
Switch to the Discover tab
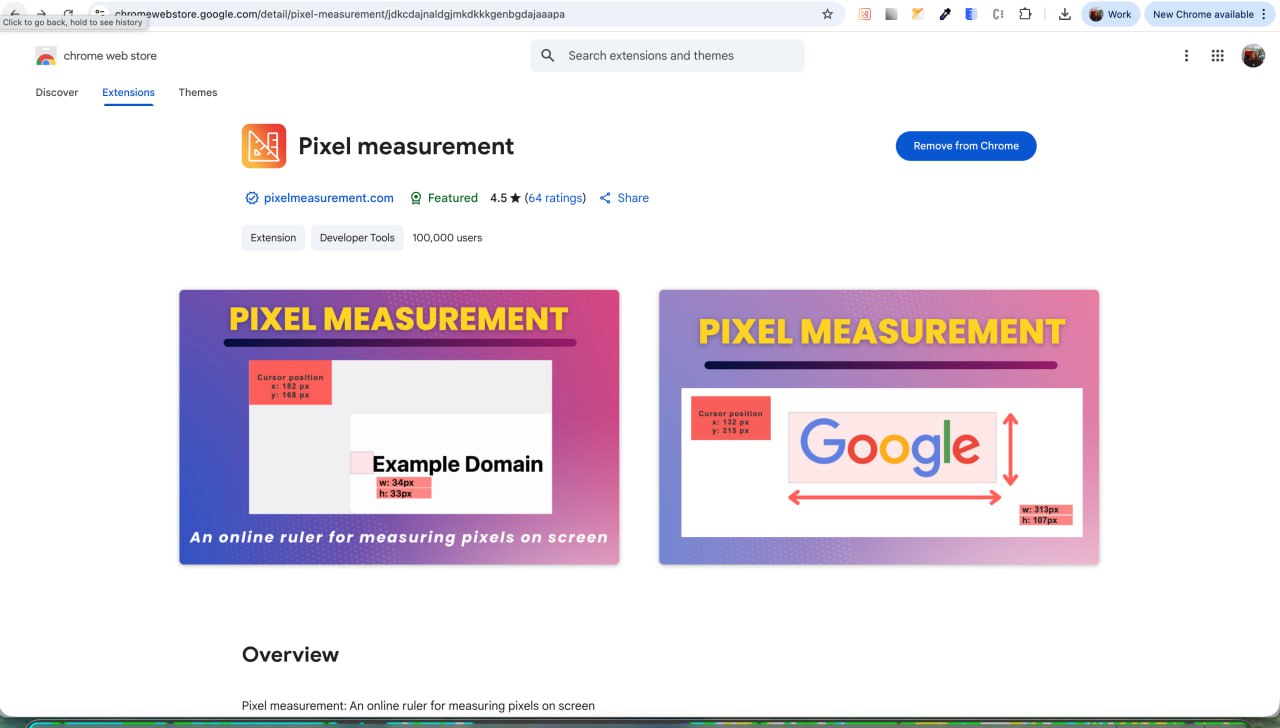[x=57, y=92]
